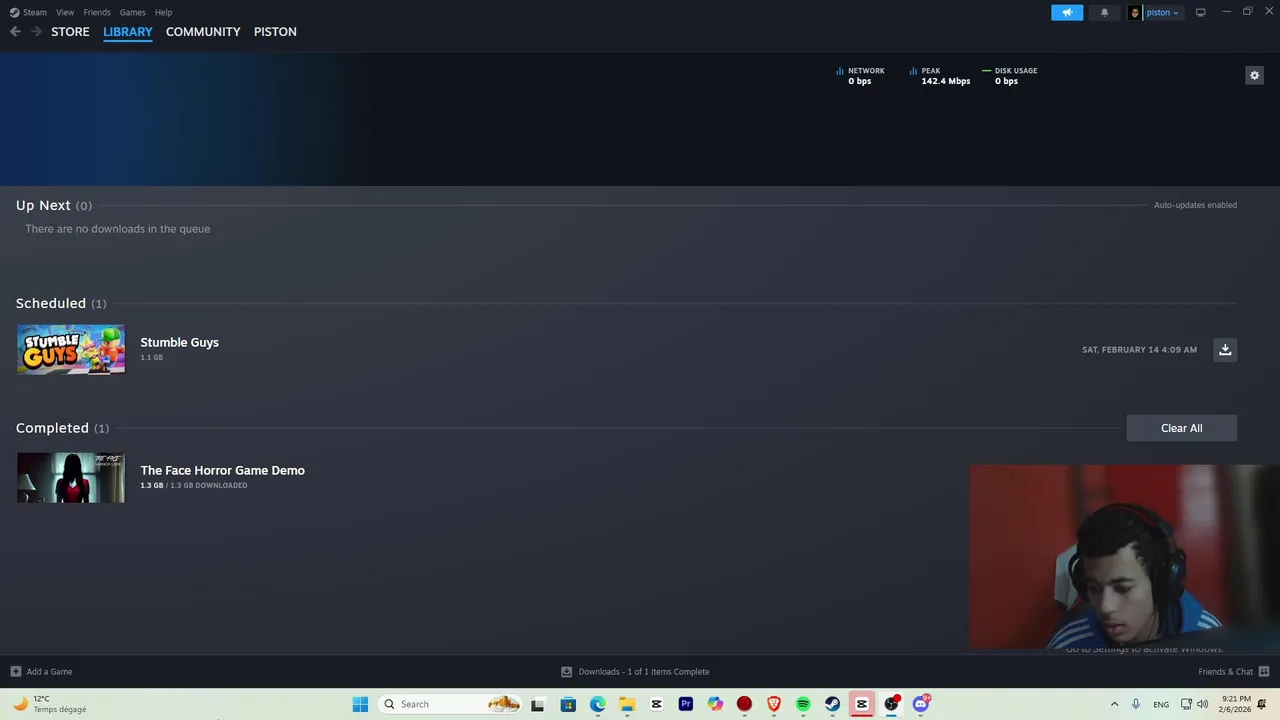Open Steam announcements megaphone button
1280x720 pixels.
click(1067, 12)
